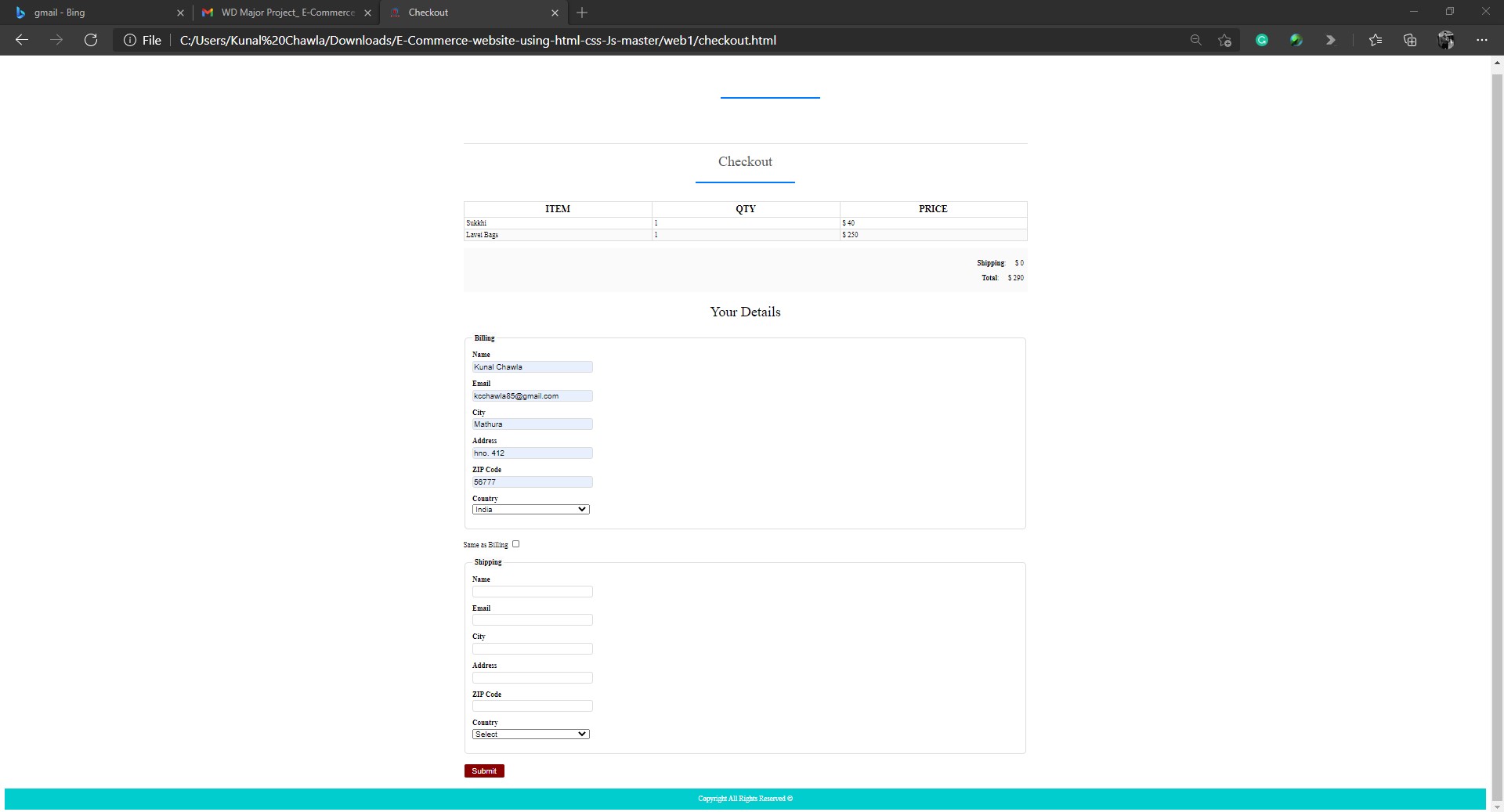
Task: Open the Collections icon
Action: [x=1410, y=40]
